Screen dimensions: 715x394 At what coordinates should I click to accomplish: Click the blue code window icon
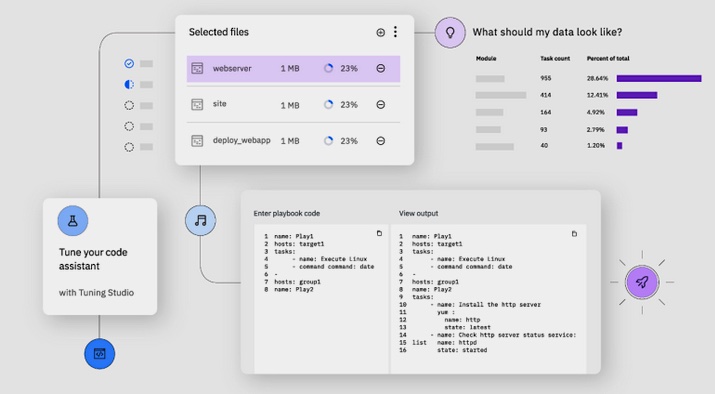[99, 354]
